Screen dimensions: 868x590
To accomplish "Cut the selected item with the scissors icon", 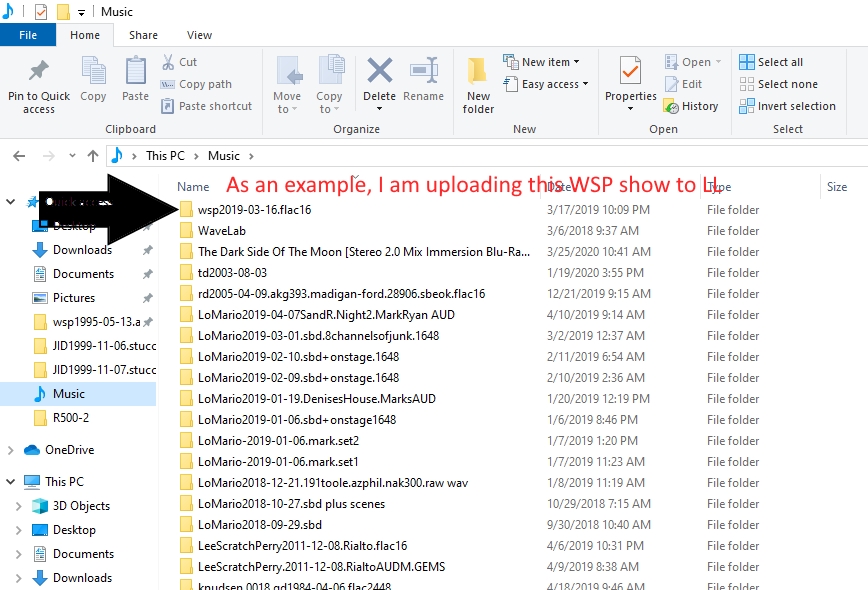I will pos(179,62).
